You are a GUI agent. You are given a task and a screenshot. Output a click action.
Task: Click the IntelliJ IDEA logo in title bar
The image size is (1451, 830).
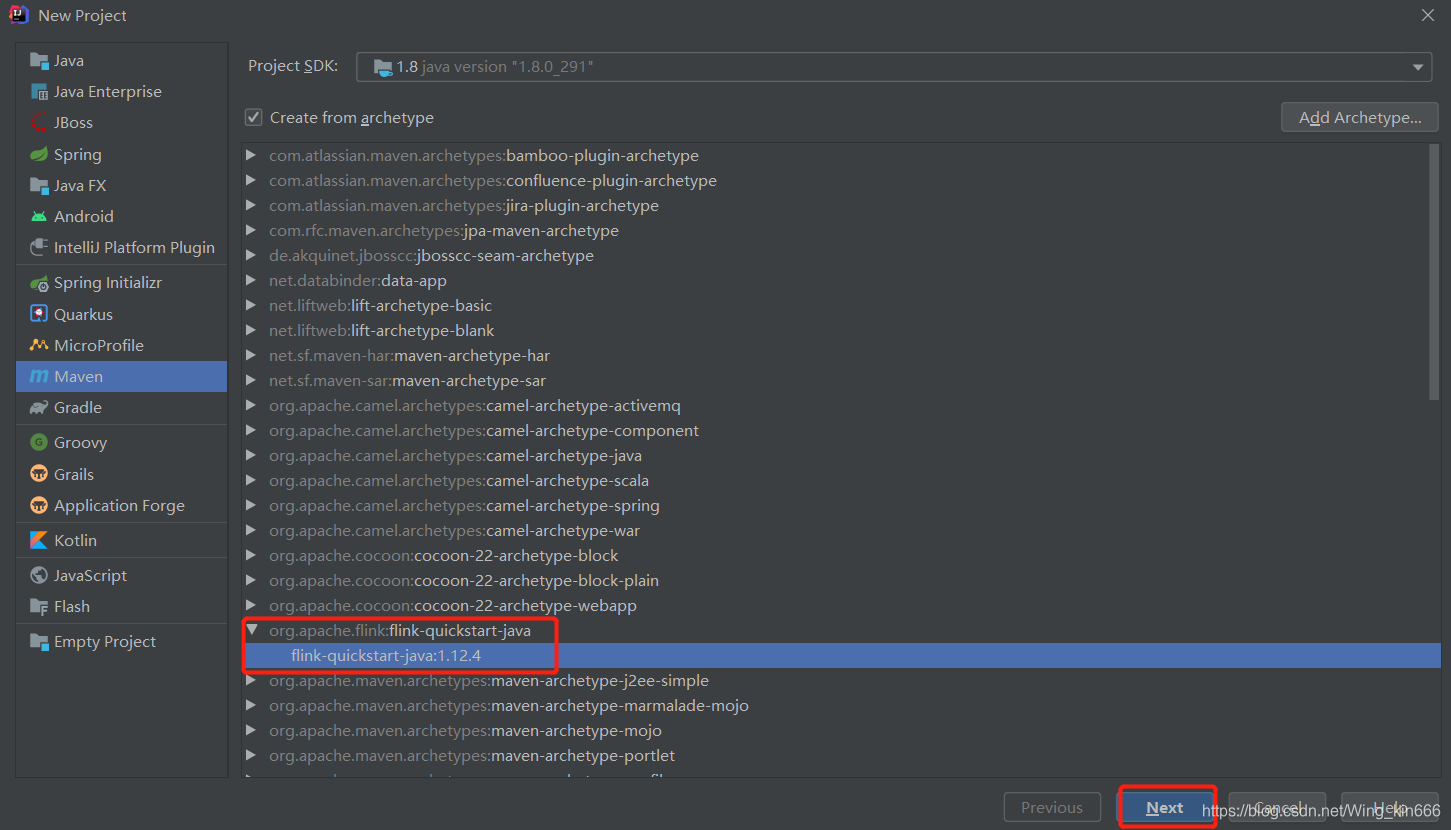(x=19, y=15)
